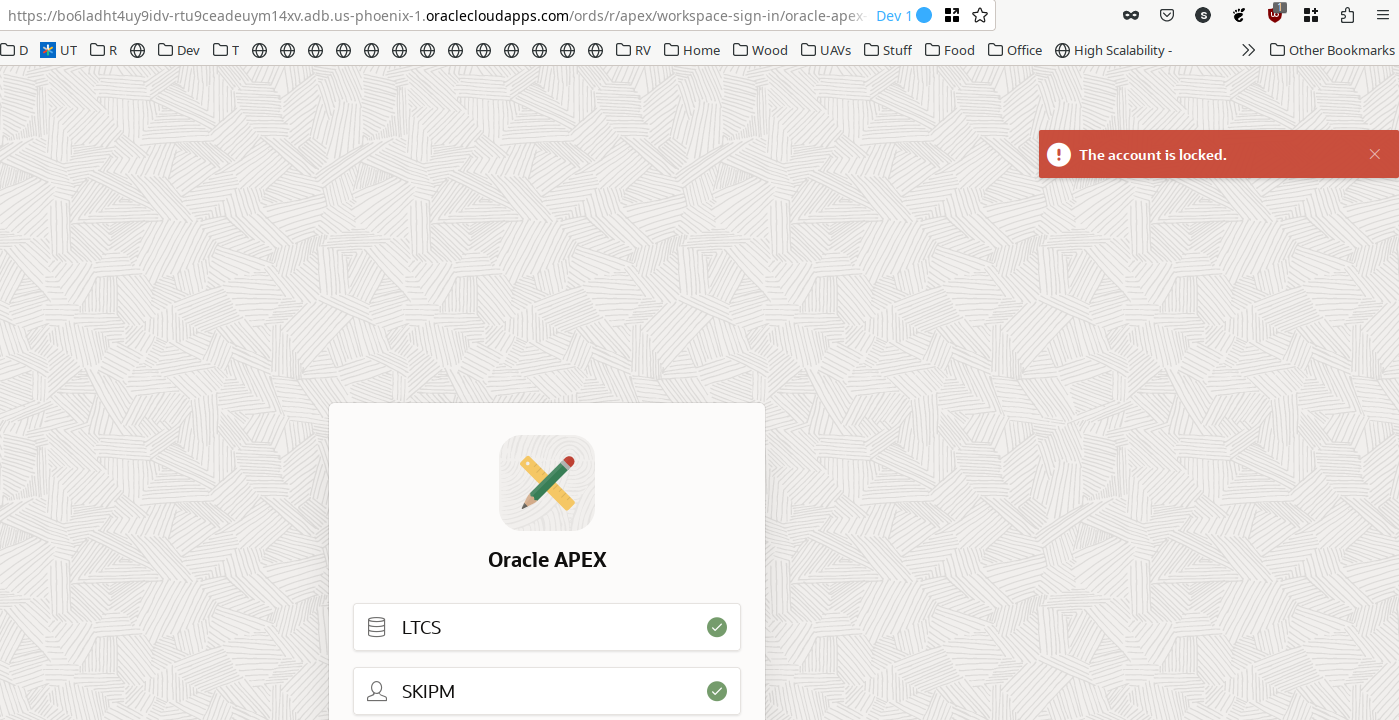The image size is (1399, 720).
Task: Dismiss the account locked error notification
Action: (1374, 154)
